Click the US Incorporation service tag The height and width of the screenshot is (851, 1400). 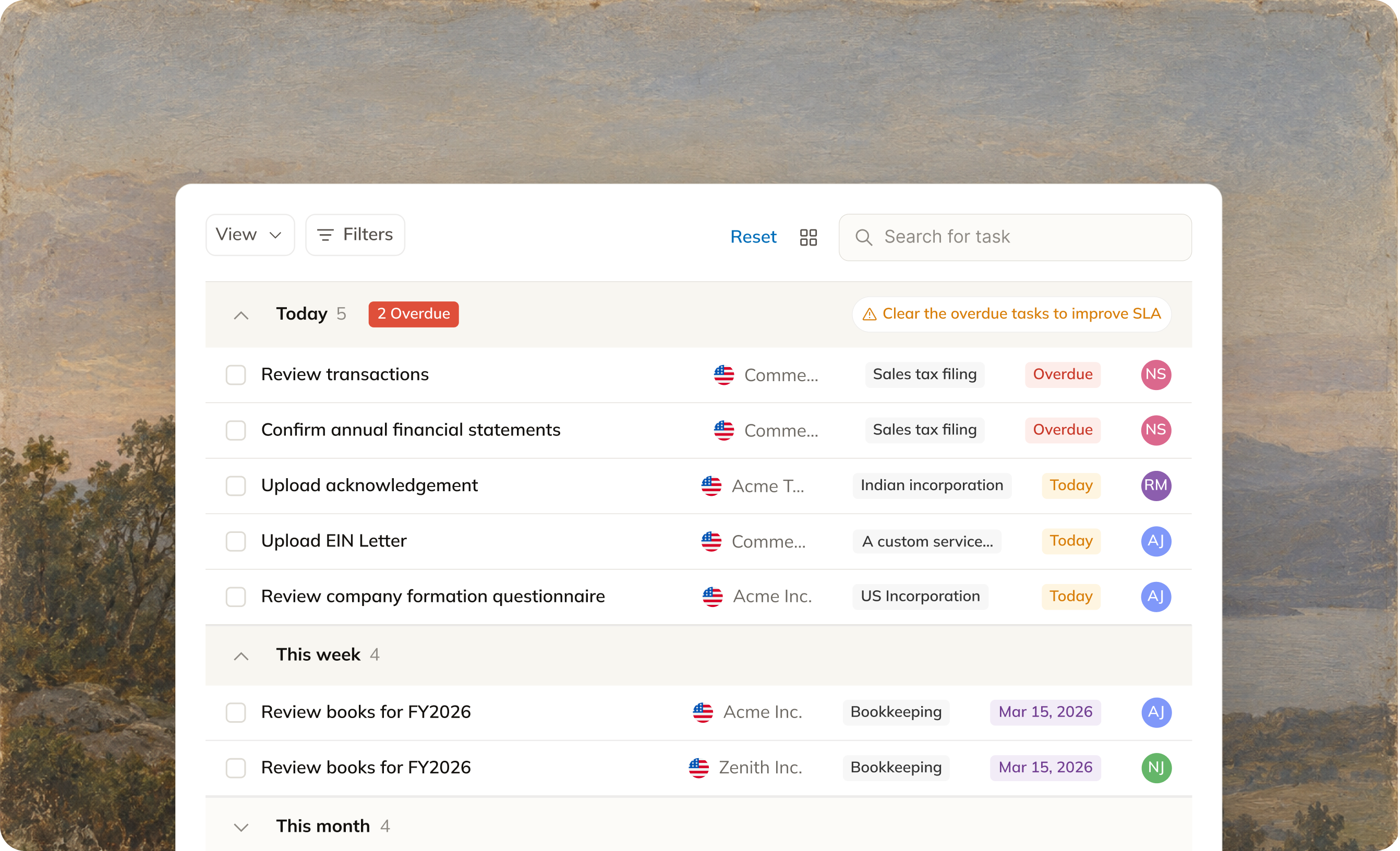click(920, 597)
